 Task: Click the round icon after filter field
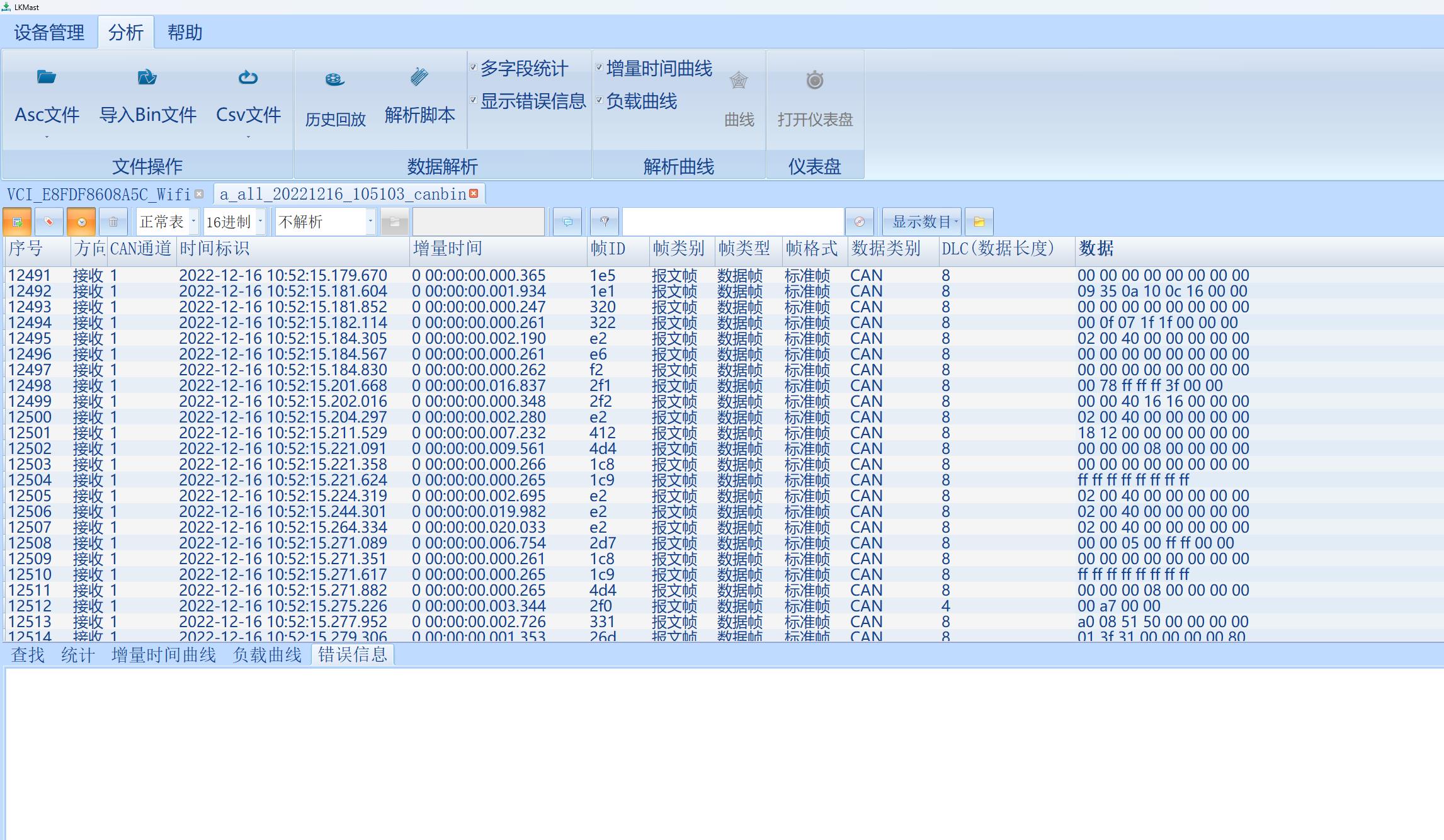860,222
